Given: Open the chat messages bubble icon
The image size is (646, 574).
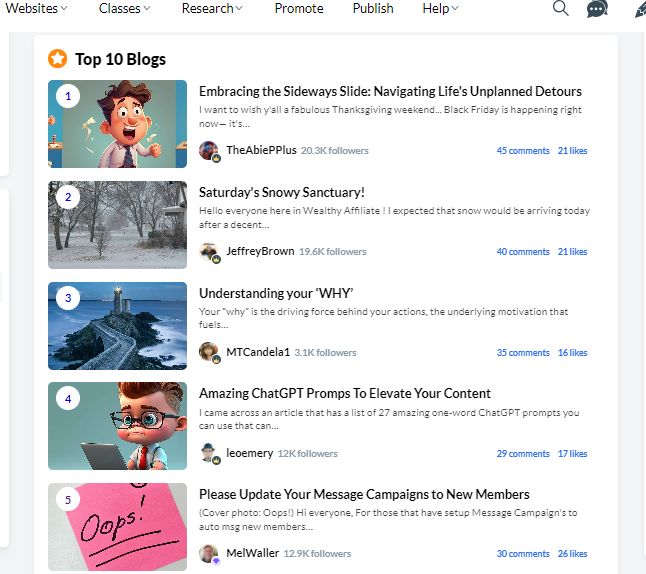Looking at the screenshot, I should (x=597, y=10).
